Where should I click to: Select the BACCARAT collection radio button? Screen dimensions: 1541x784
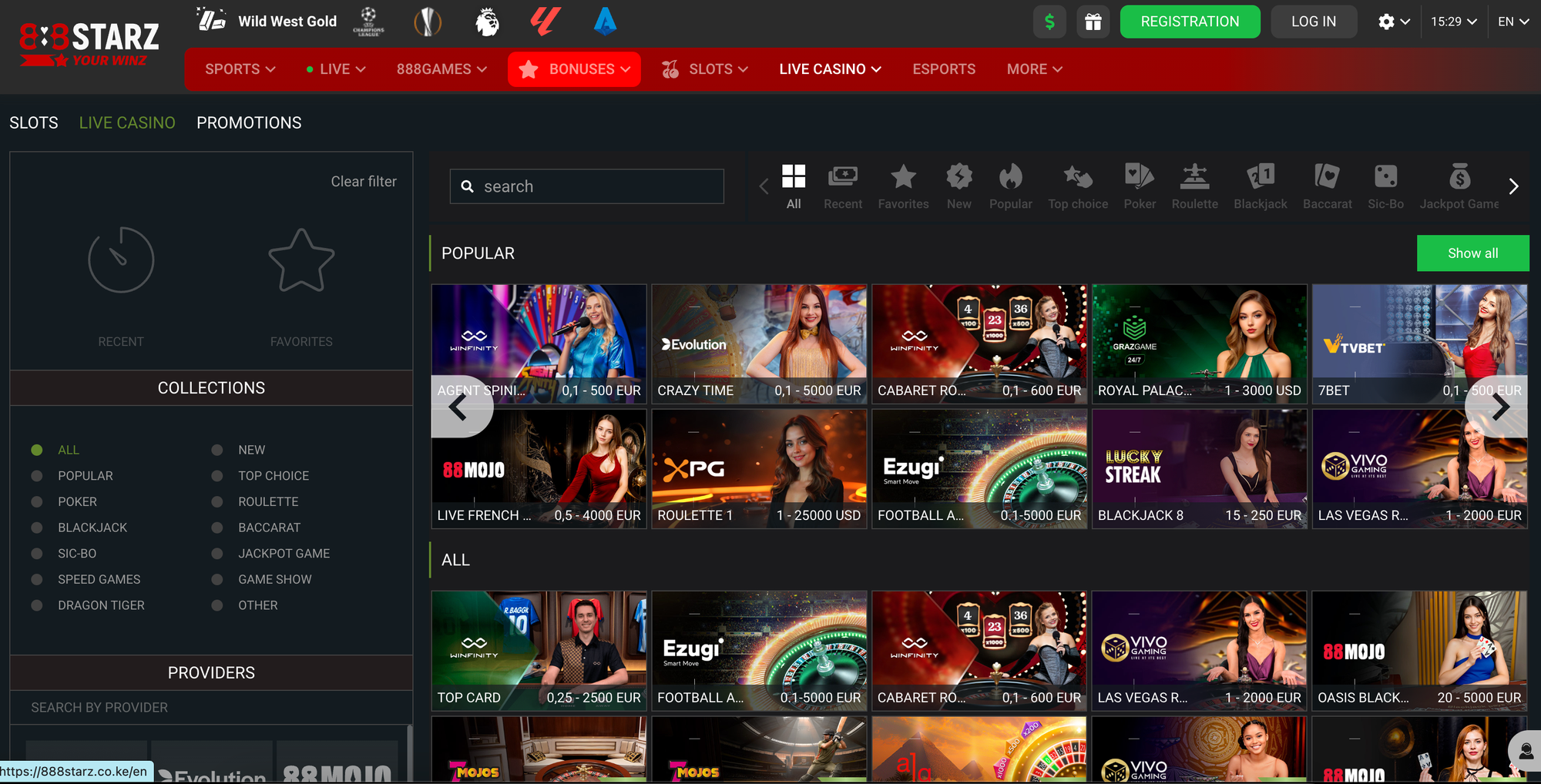217,528
